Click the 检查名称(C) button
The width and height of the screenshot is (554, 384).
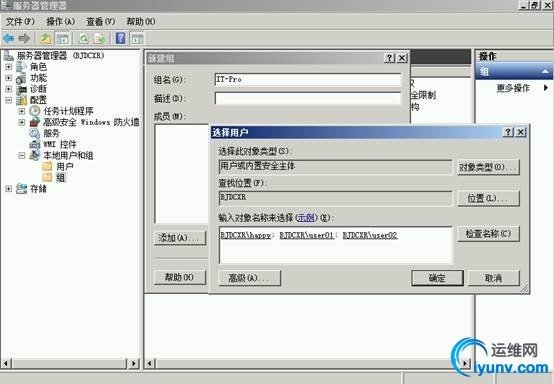coord(488,234)
